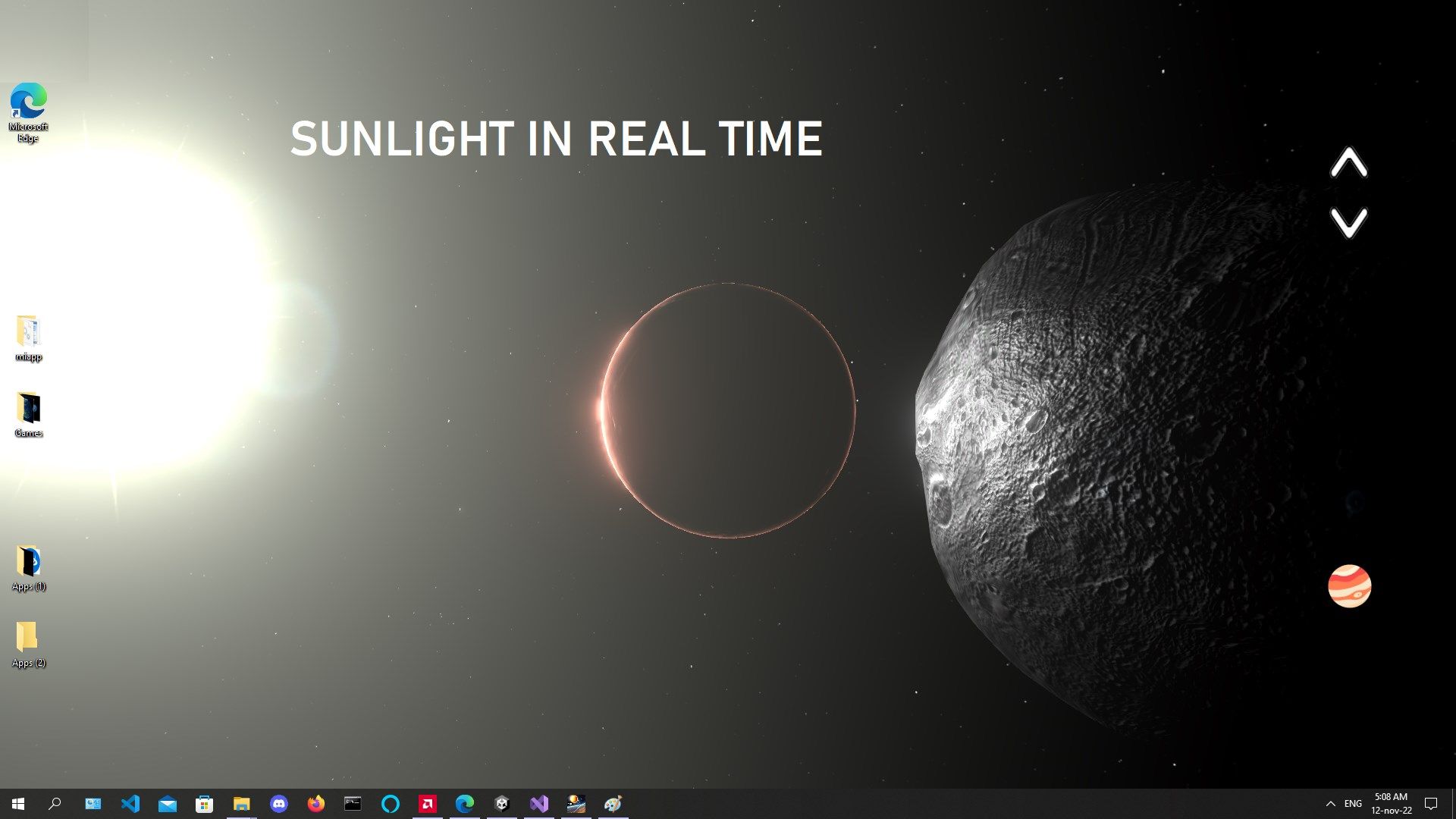Select the Jupiter planet icon
The image size is (1456, 819).
point(1349,585)
